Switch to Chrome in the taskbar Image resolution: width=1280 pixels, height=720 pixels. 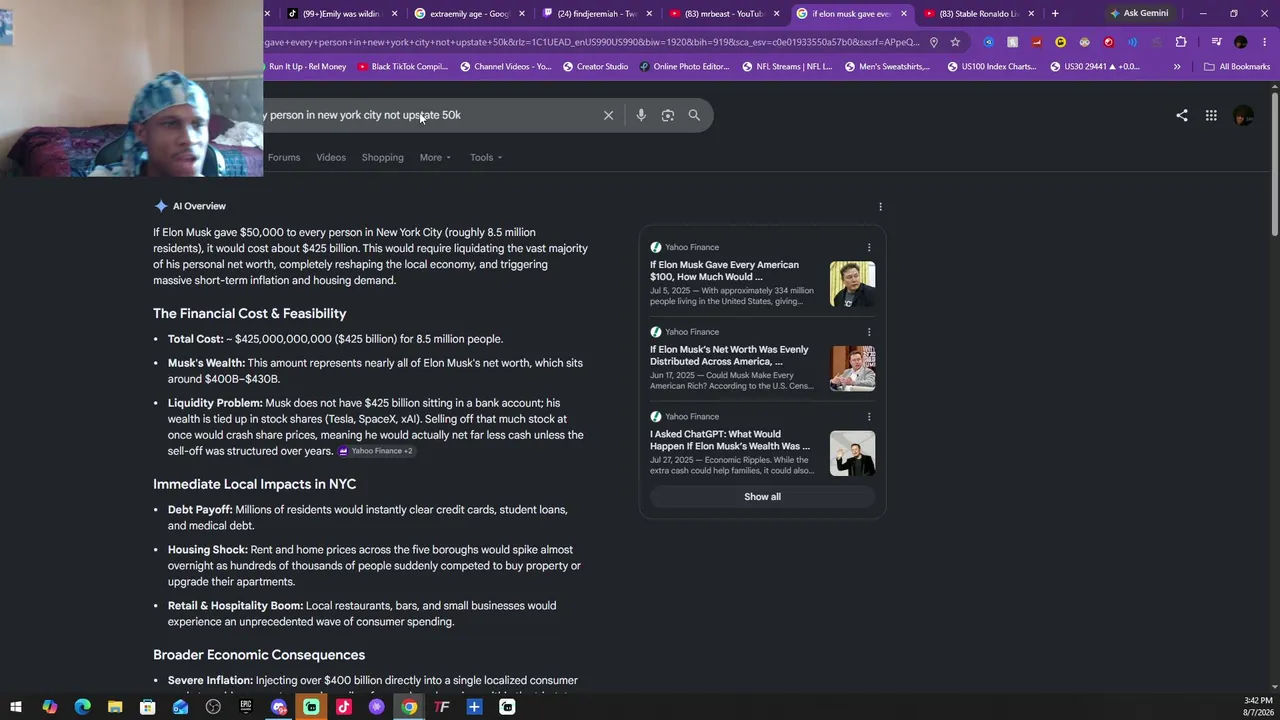(x=409, y=707)
